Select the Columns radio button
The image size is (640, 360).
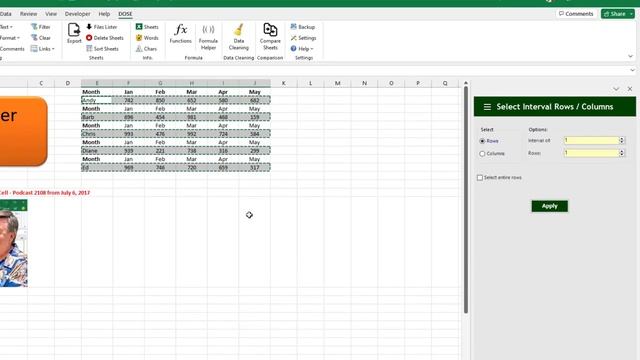click(x=482, y=154)
